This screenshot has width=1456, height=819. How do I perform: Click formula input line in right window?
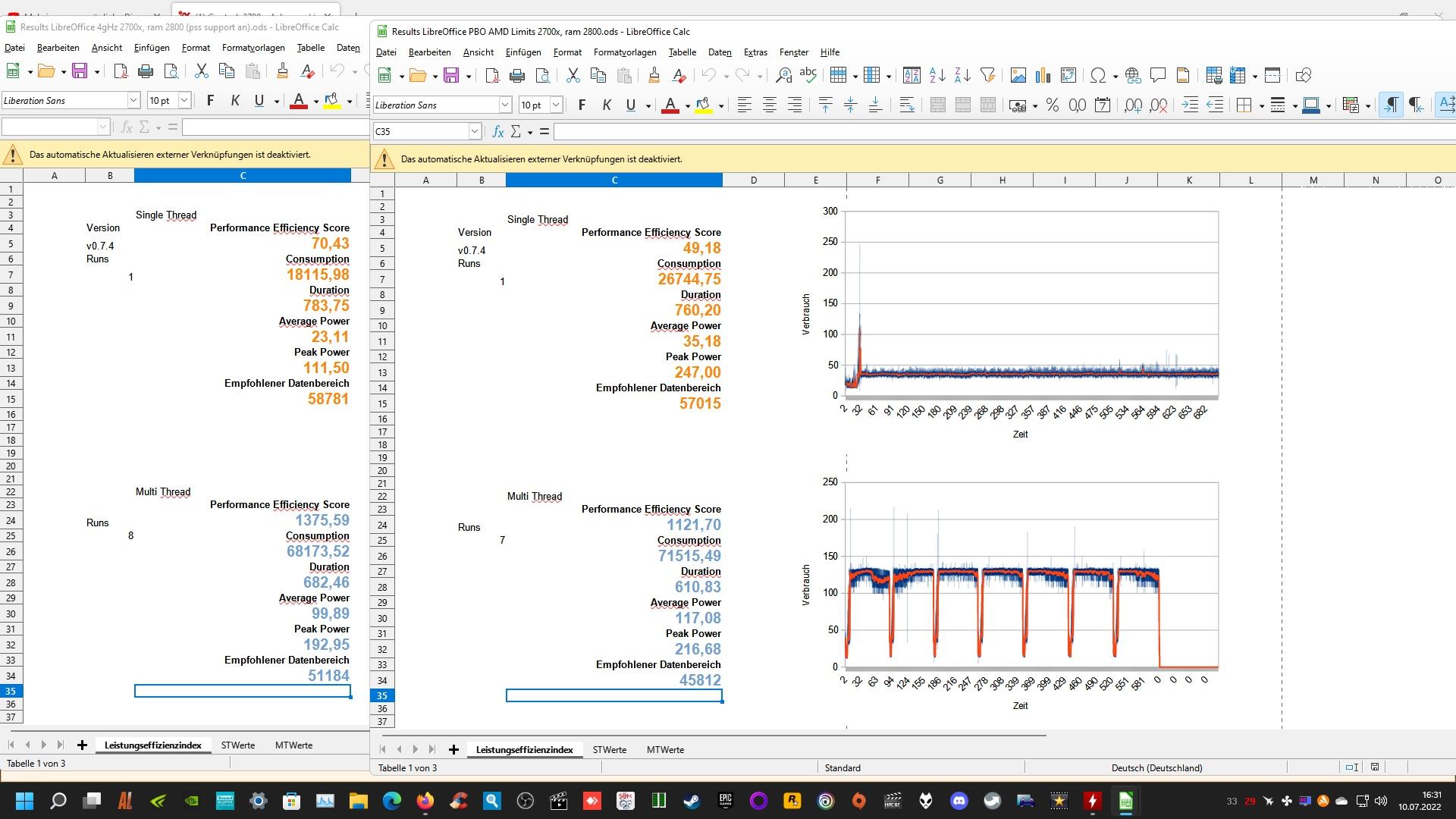pos(1005,131)
